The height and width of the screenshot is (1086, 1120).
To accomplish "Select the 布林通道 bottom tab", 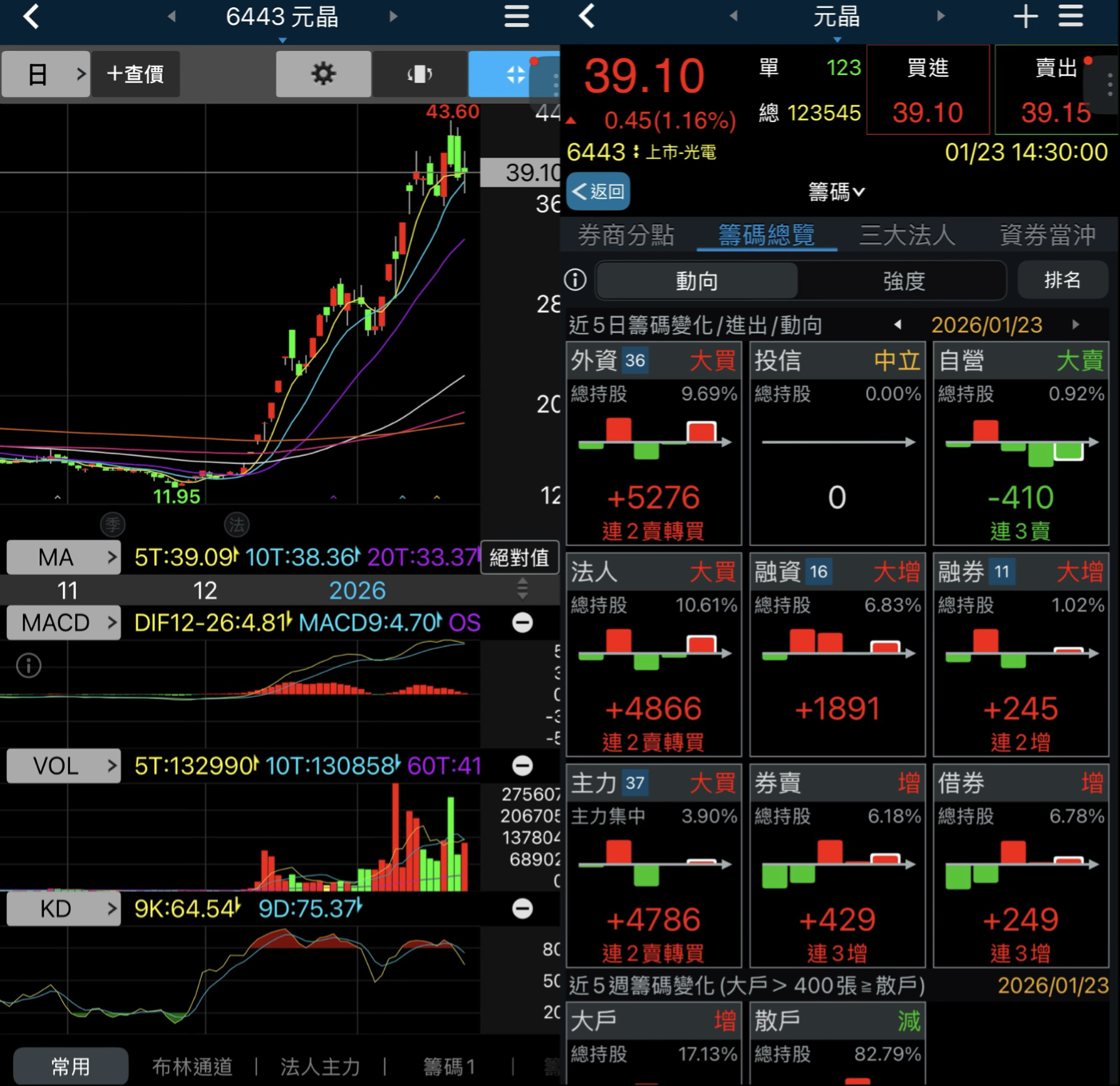I will (192, 1066).
